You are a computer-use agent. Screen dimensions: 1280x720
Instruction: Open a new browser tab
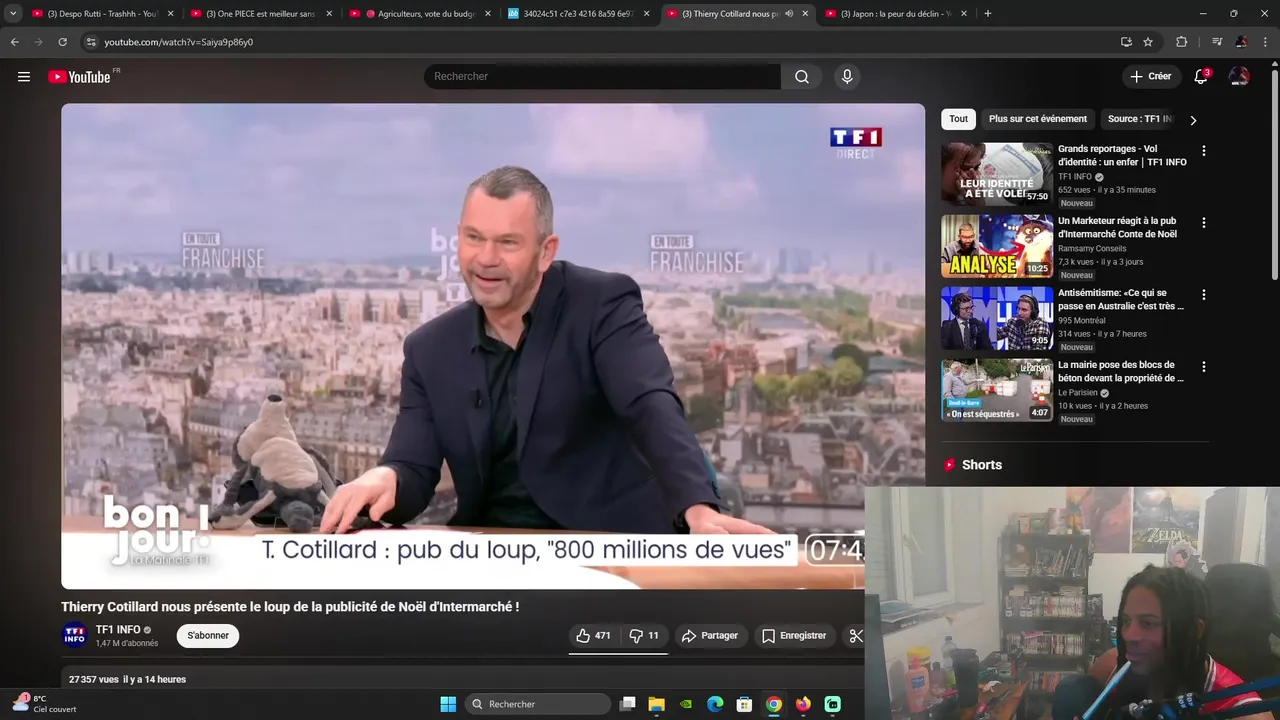(x=988, y=14)
